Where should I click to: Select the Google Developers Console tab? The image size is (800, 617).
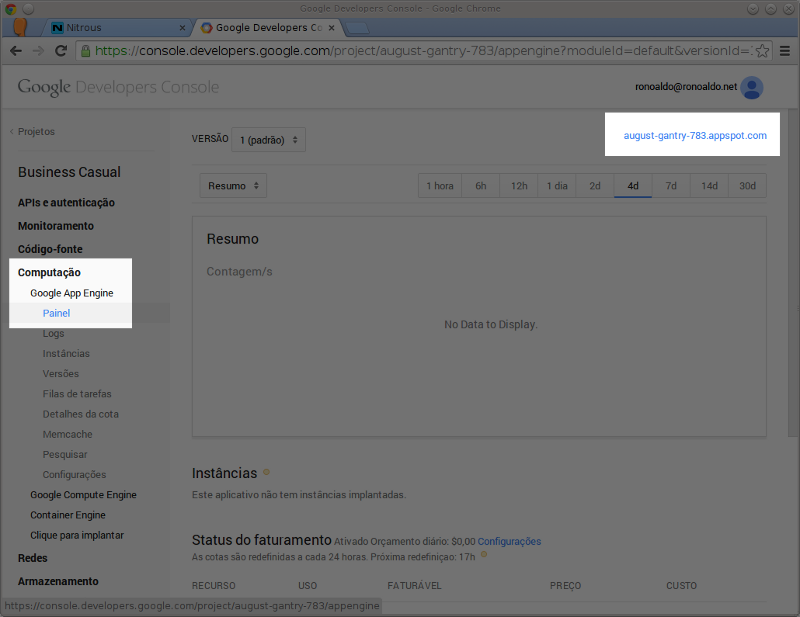tap(268, 28)
